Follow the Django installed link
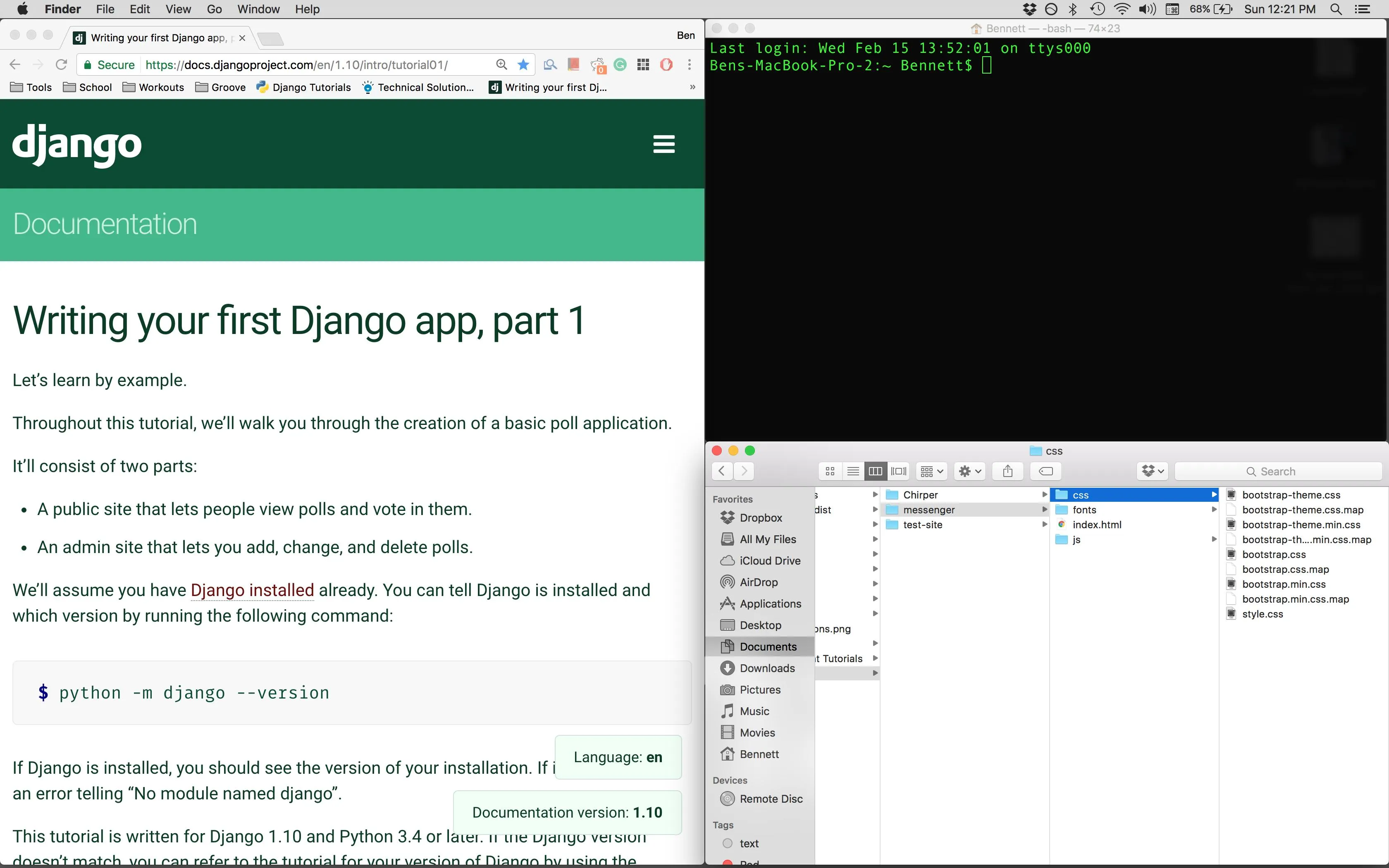Image resolution: width=1389 pixels, height=868 pixels. pyautogui.click(x=252, y=590)
